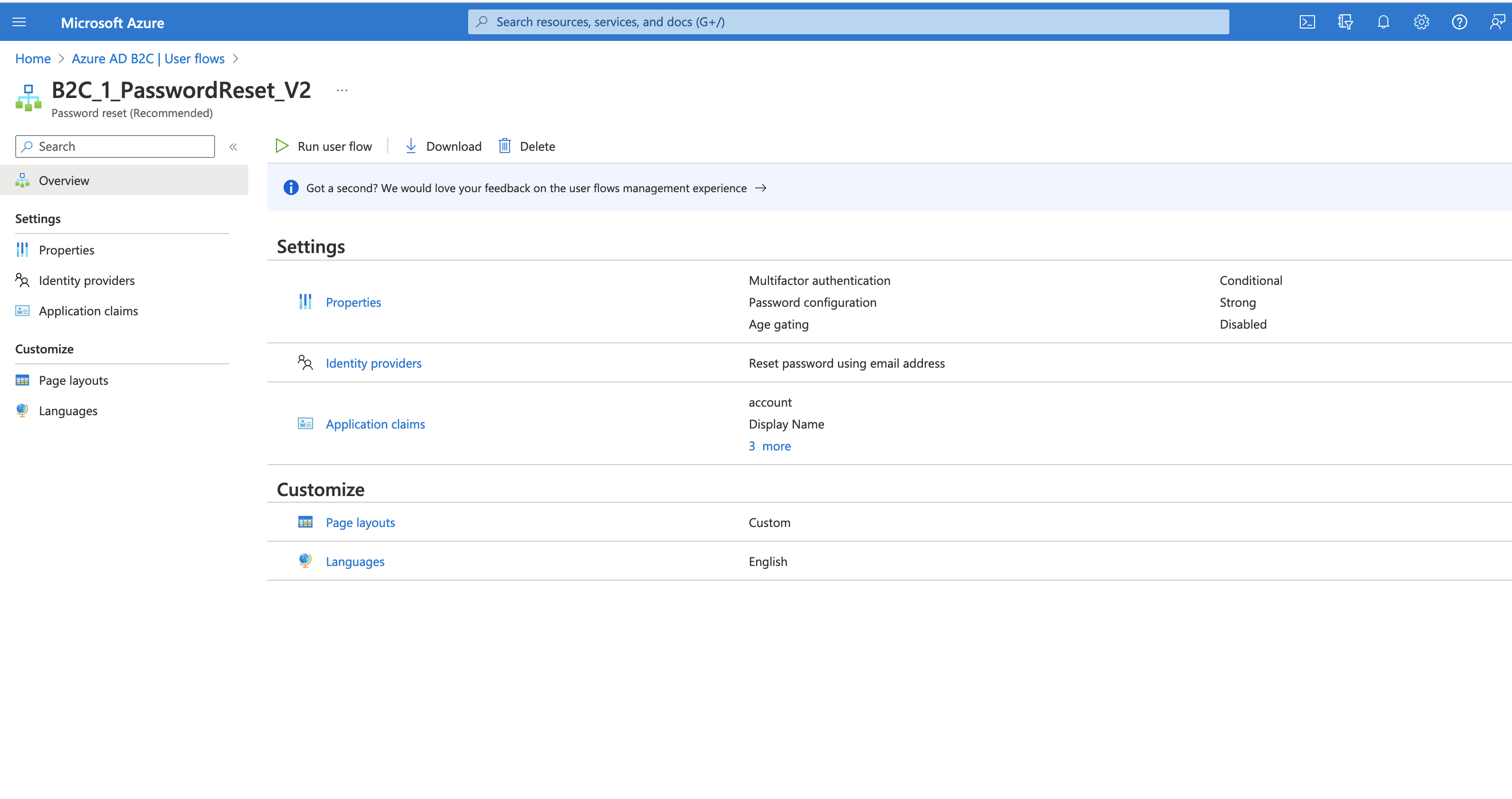
Task: Click the Reset password using email address text
Action: pos(846,363)
